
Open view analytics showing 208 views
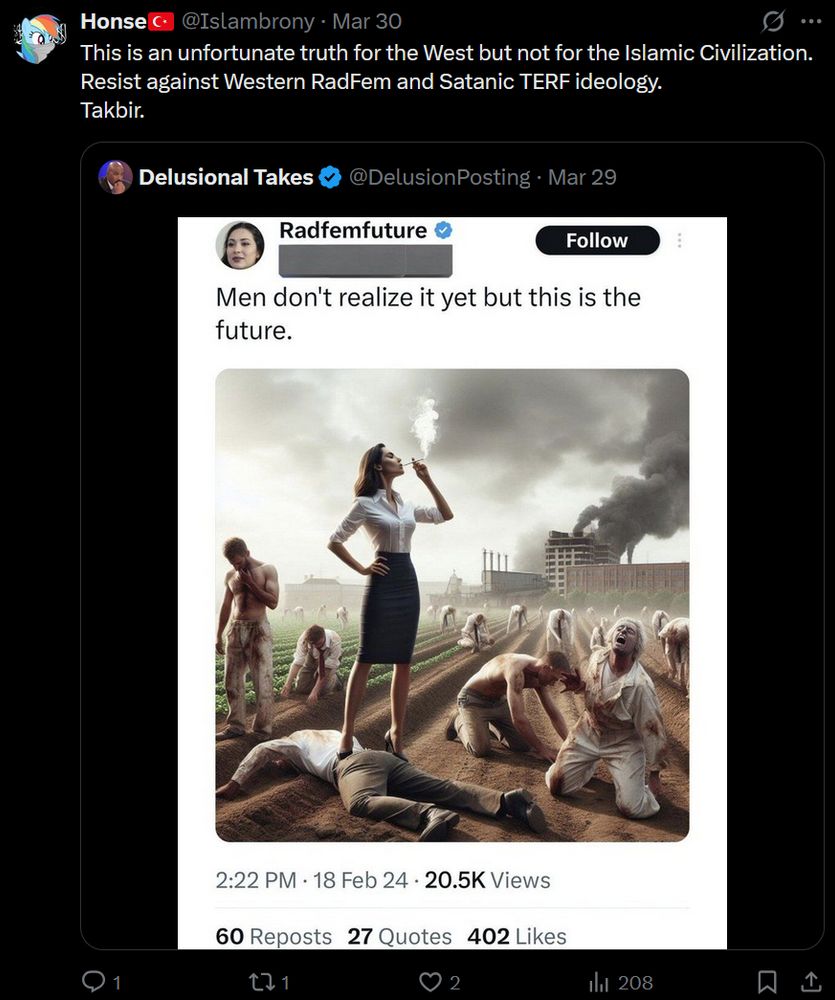[x=601, y=982]
